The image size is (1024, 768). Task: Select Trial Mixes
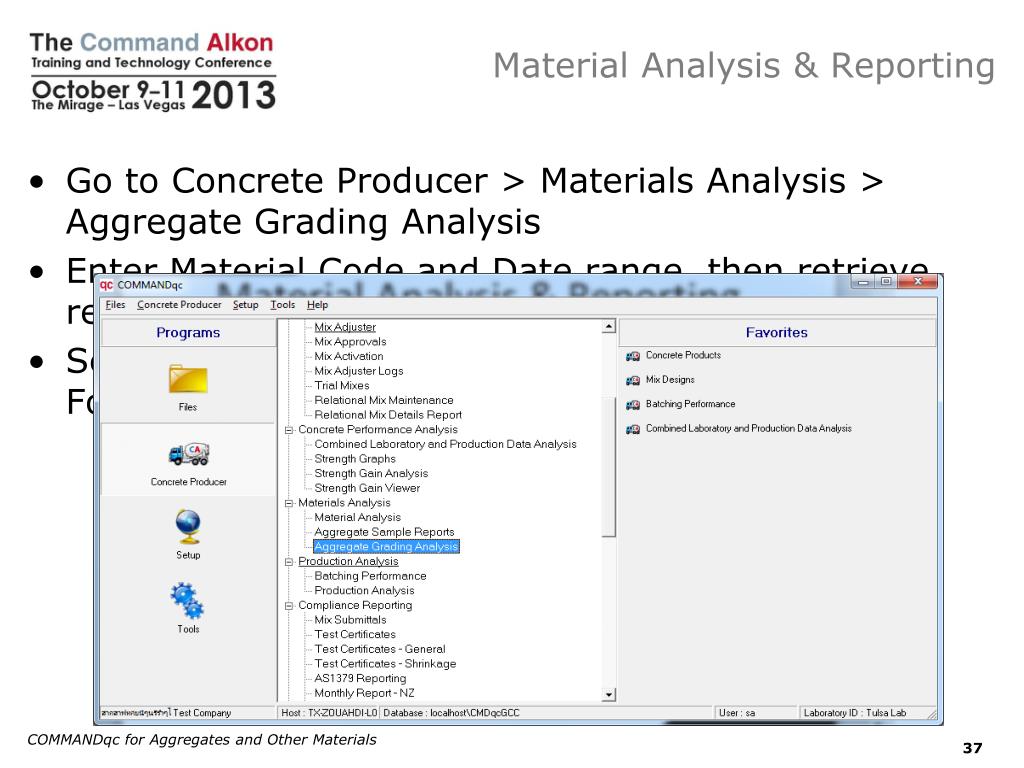(342, 385)
